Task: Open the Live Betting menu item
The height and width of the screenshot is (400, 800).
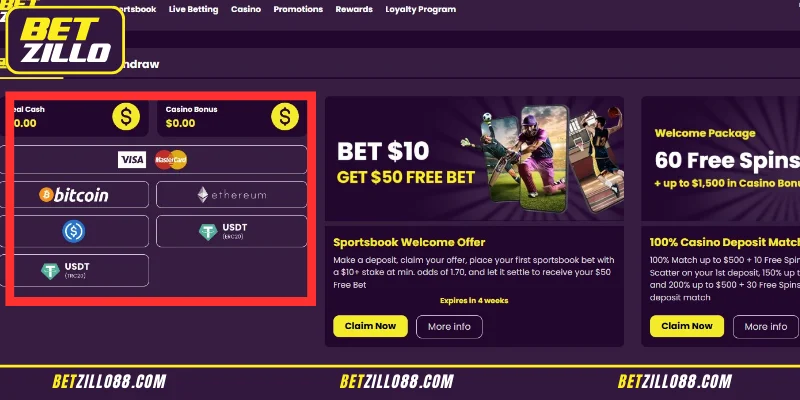Action: point(193,9)
